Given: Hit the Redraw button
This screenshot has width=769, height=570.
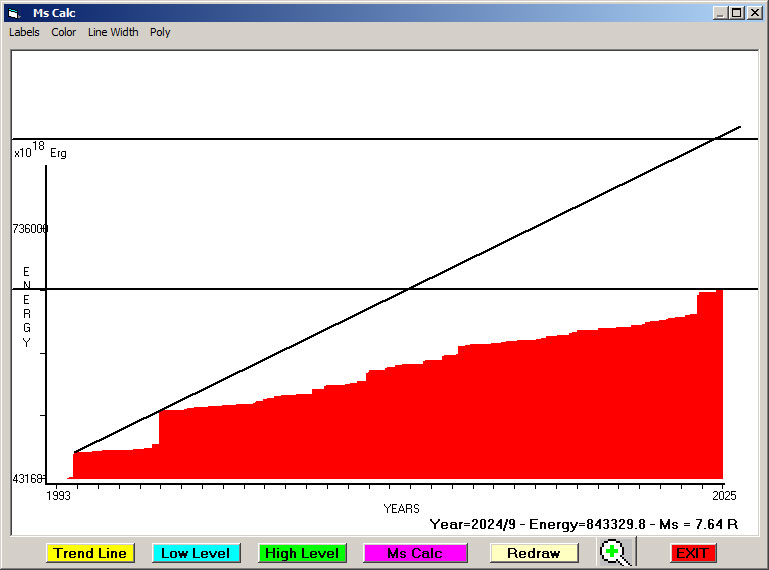Looking at the screenshot, I should click(x=534, y=553).
